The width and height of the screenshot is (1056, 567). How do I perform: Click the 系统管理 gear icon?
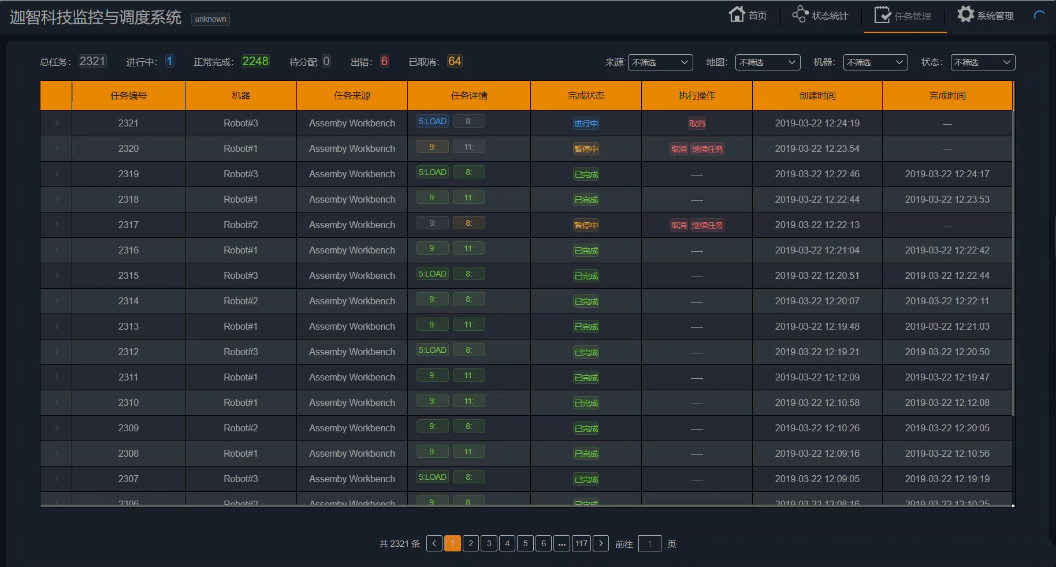(965, 15)
